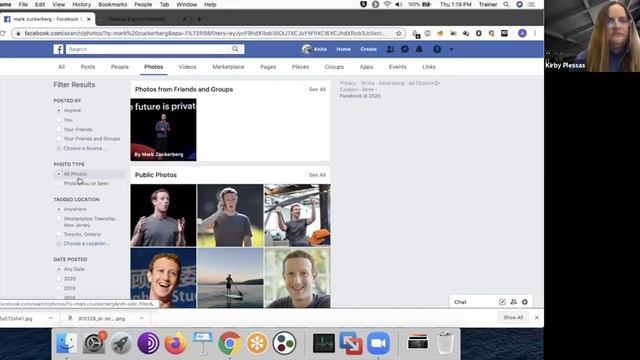Image resolution: width=640 pixels, height=360 pixels.
Task: Open Activity Monitor from the Dock
Action: point(324,343)
